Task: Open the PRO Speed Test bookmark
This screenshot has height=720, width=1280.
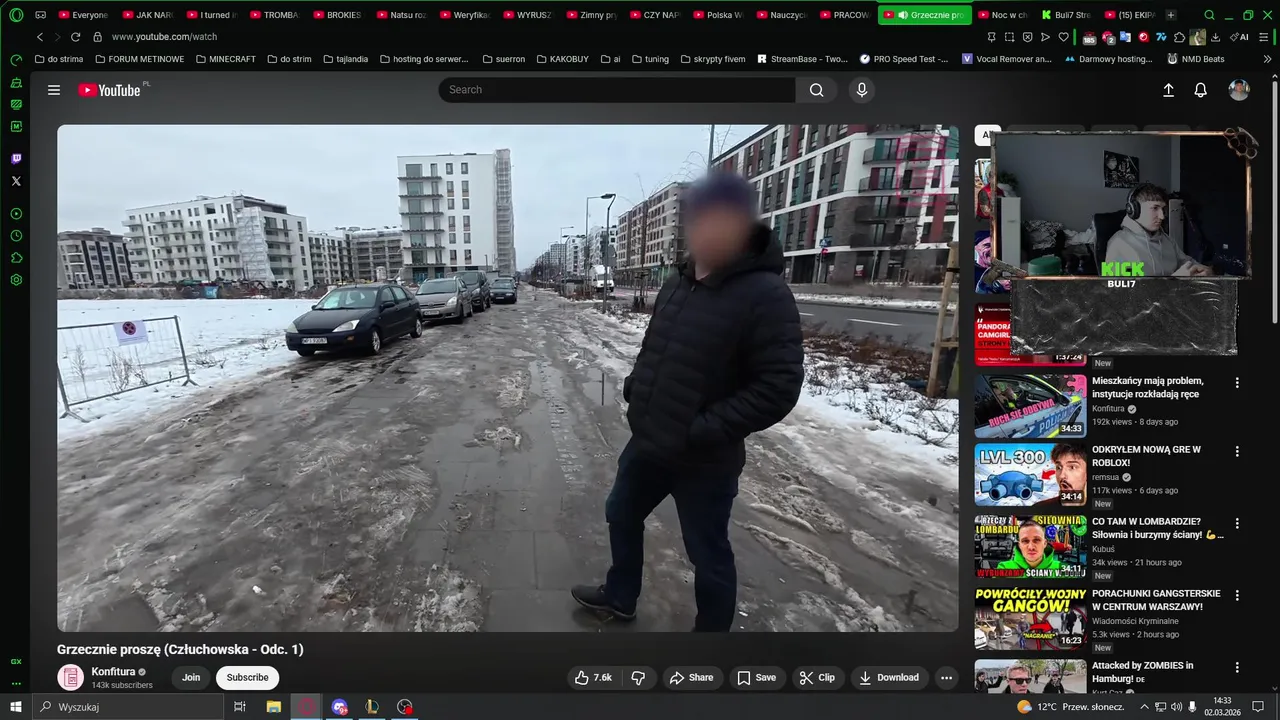Action: tap(904, 59)
